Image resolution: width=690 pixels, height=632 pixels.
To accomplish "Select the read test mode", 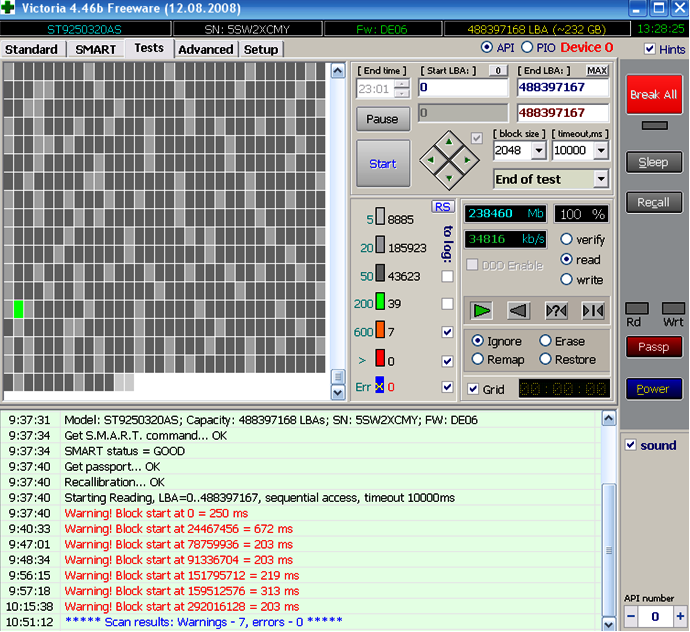I will click(x=566, y=259).
